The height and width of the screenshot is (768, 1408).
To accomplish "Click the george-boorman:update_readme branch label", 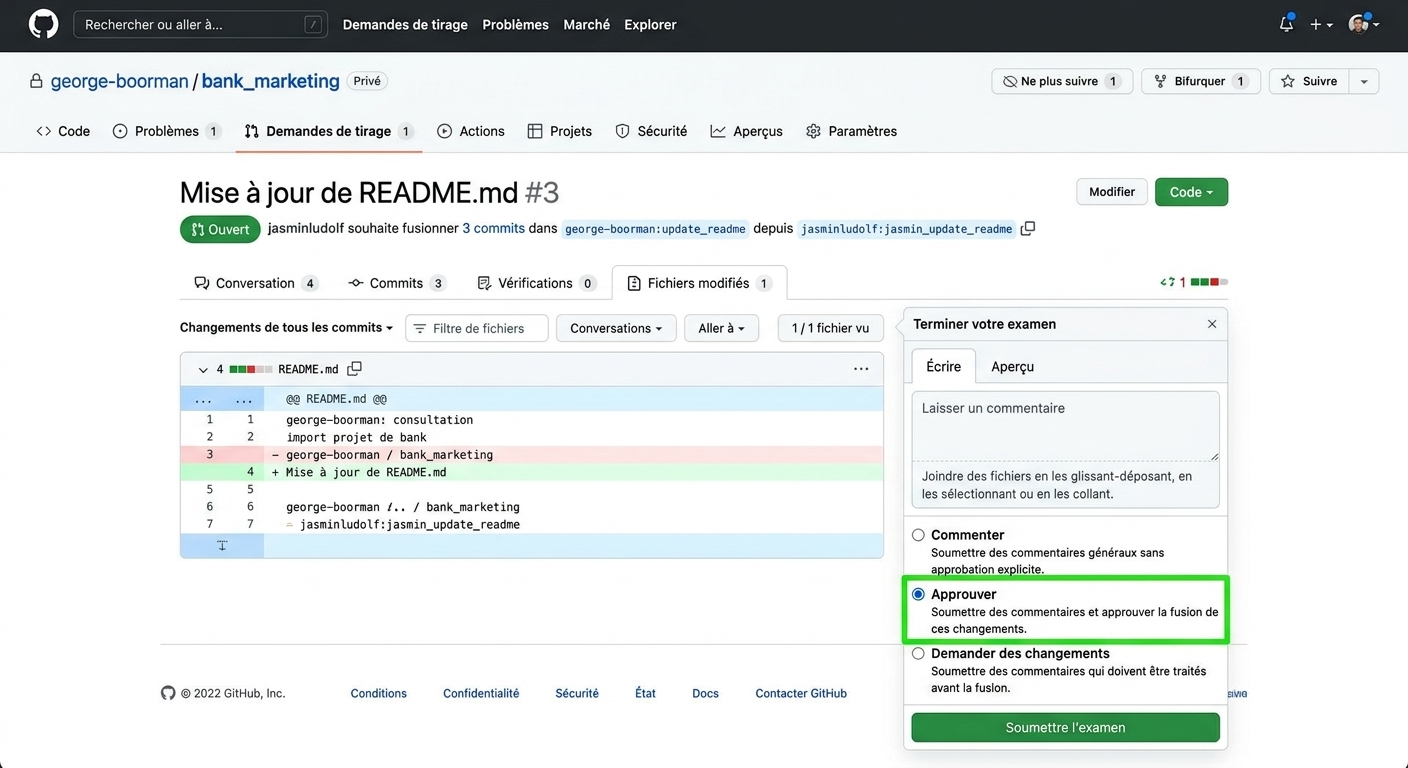I will pos(655,229).
